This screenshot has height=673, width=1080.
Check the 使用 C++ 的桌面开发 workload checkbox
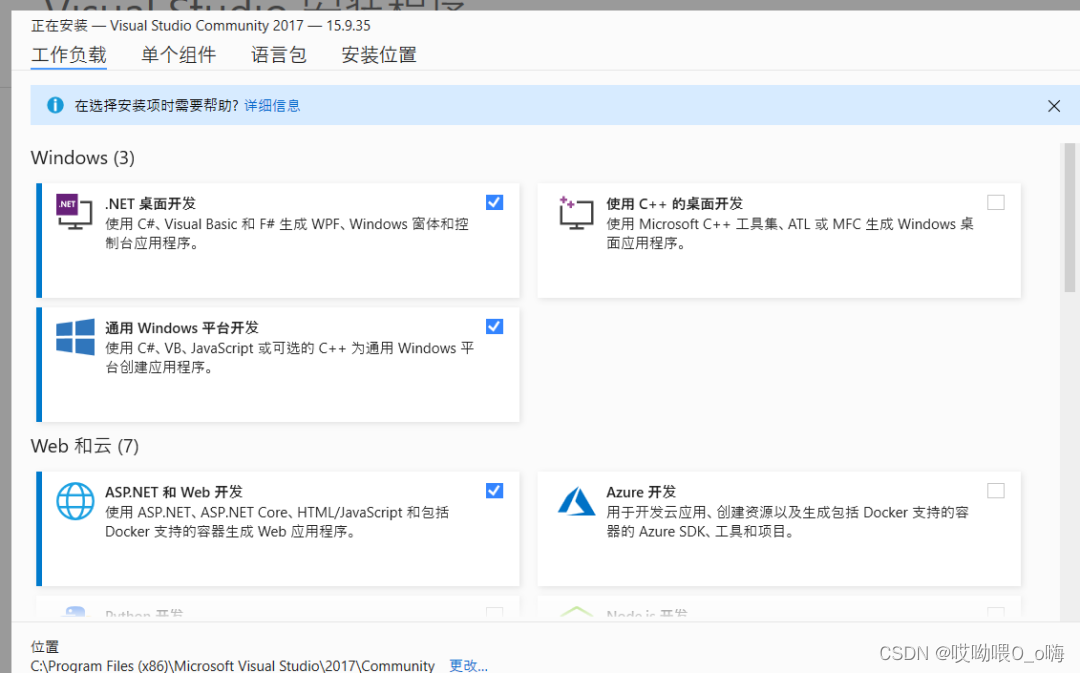point(996,203)
